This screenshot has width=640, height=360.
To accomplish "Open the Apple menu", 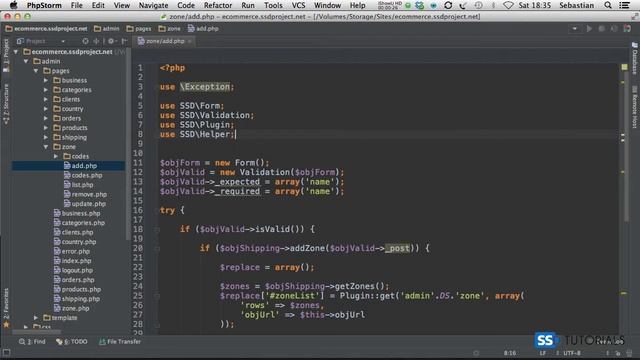I will 13,5.
